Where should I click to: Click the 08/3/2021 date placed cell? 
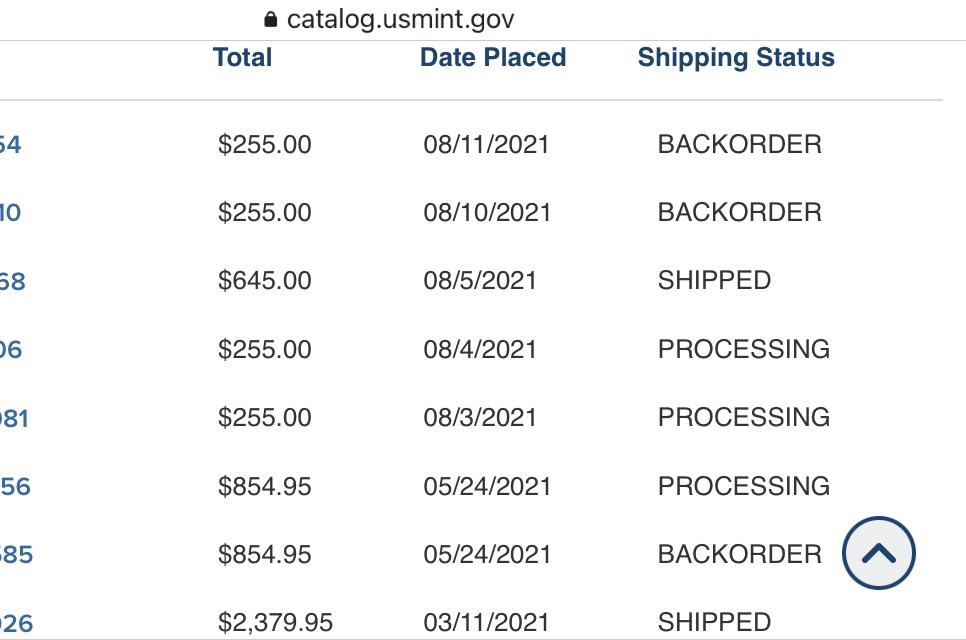480,417
